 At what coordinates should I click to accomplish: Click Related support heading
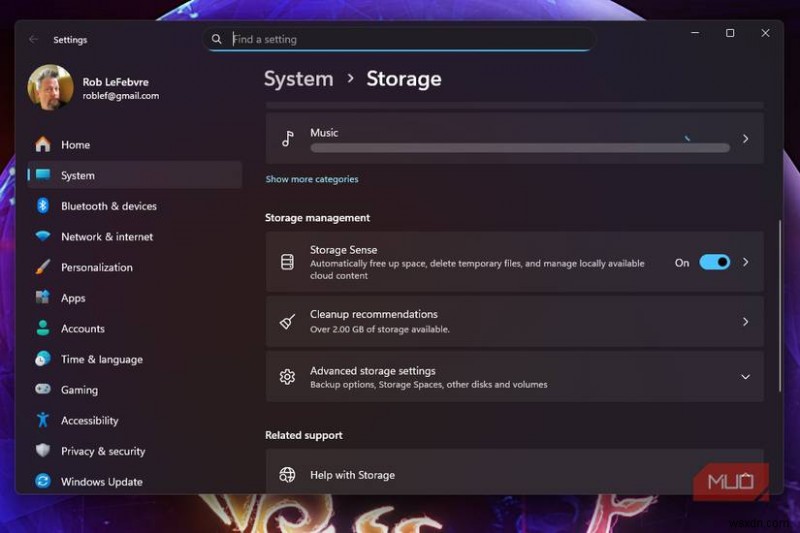pos(304,435)
